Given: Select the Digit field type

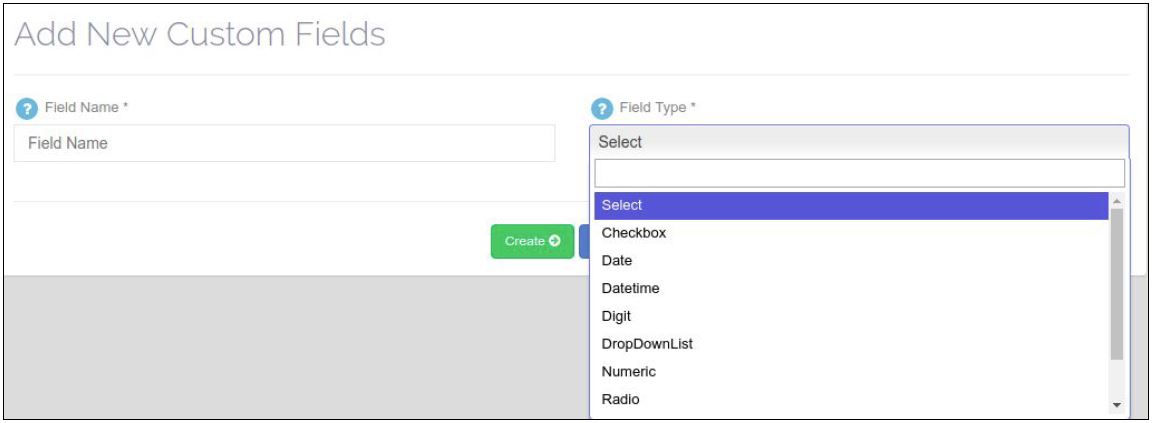Looking at the screenshot, I should pyautogui.click(x=616, y=316).
